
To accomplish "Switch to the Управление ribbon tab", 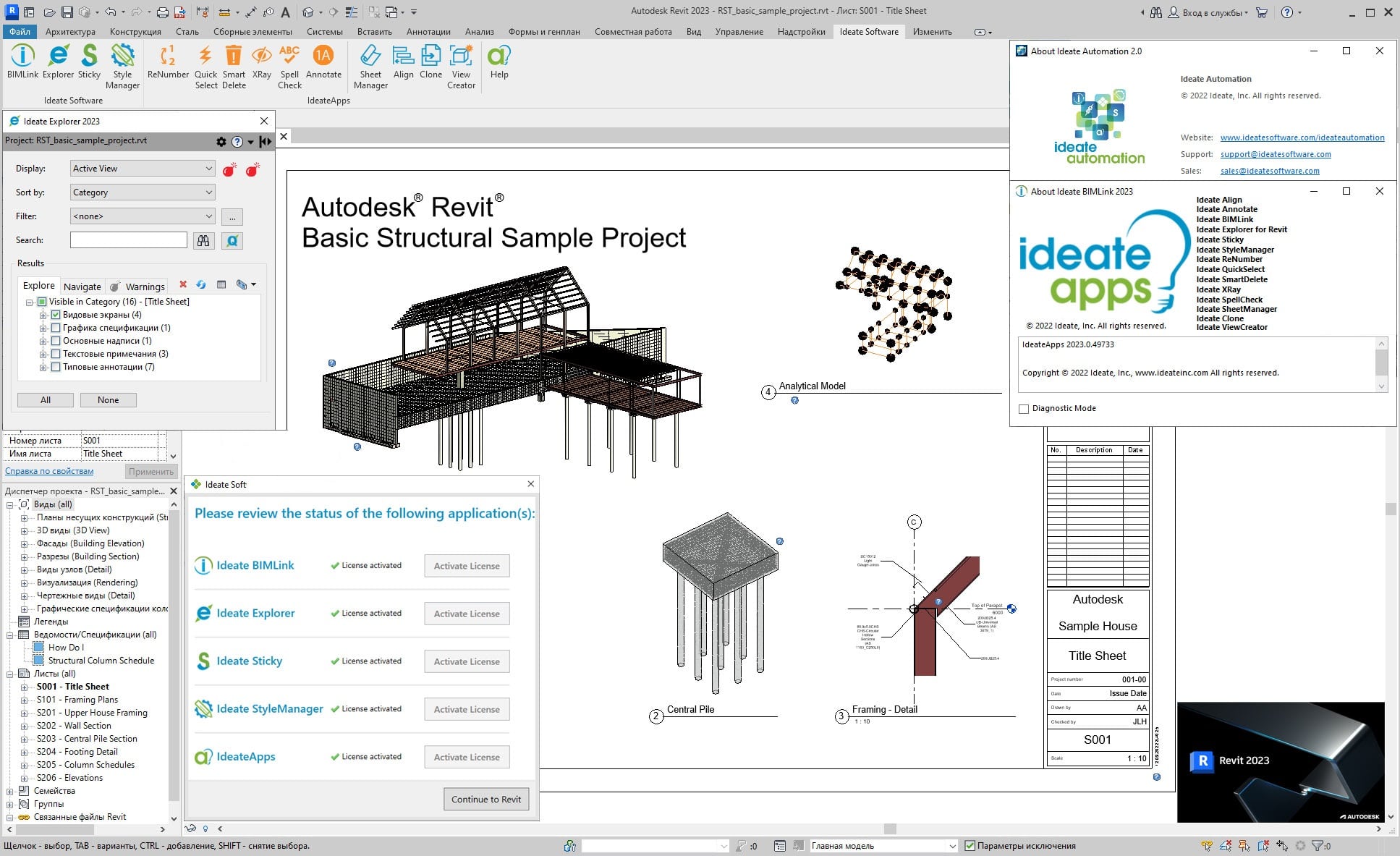I will 739,32.
